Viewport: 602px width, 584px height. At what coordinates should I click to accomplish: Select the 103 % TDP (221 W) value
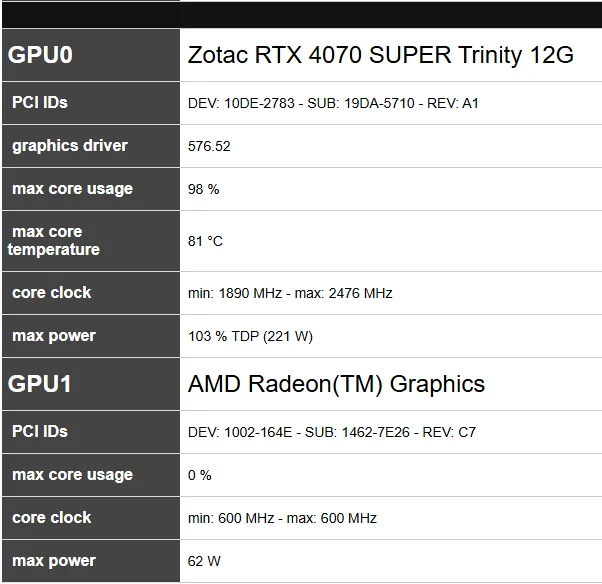click(250, 336)
